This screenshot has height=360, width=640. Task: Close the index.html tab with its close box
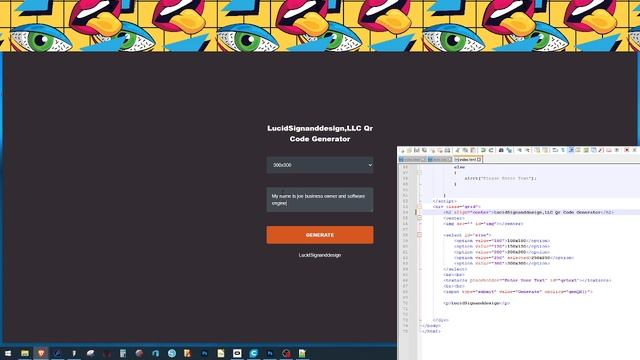[x=479, y=160]
